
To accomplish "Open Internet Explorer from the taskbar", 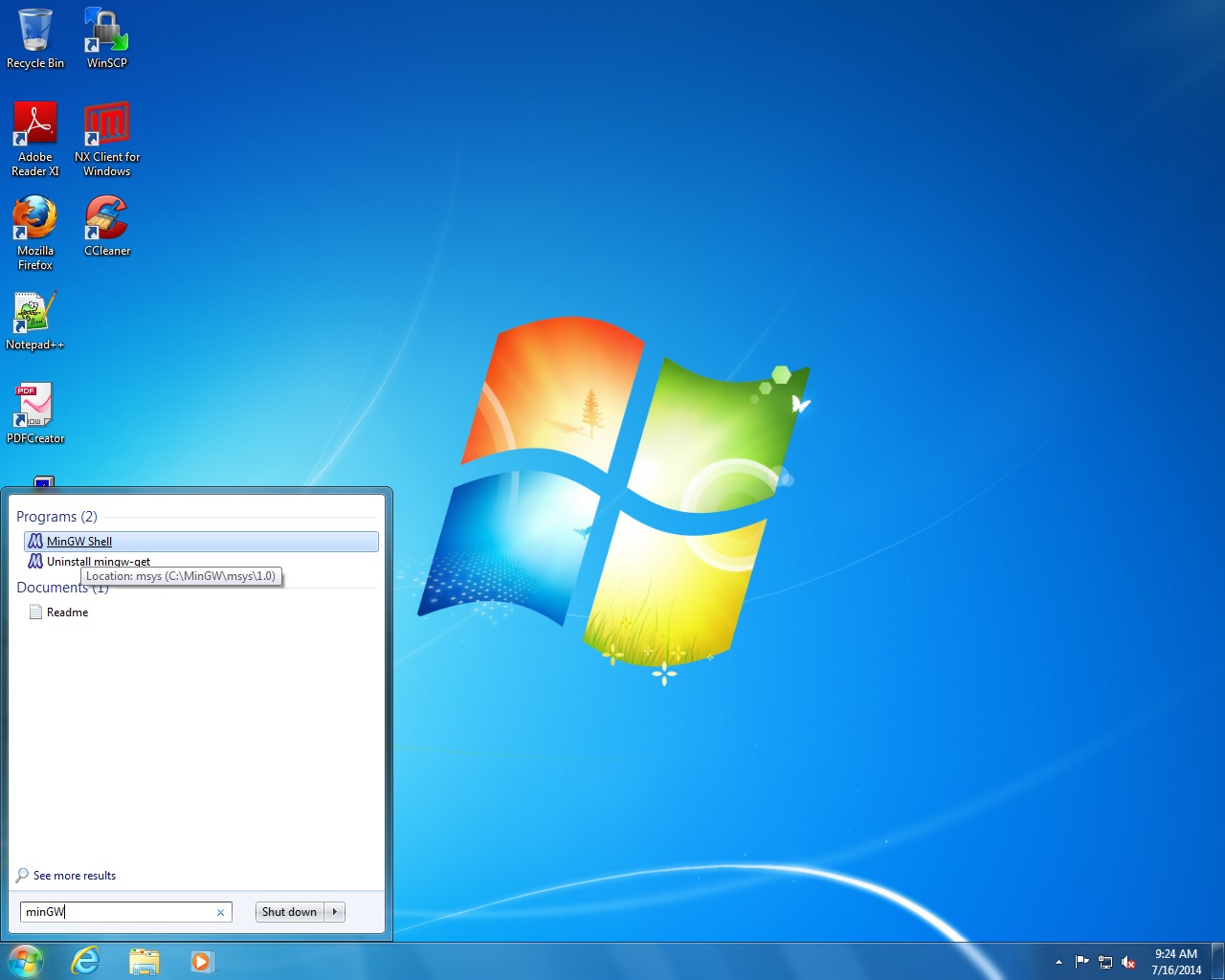I will [x=85, y=960].
